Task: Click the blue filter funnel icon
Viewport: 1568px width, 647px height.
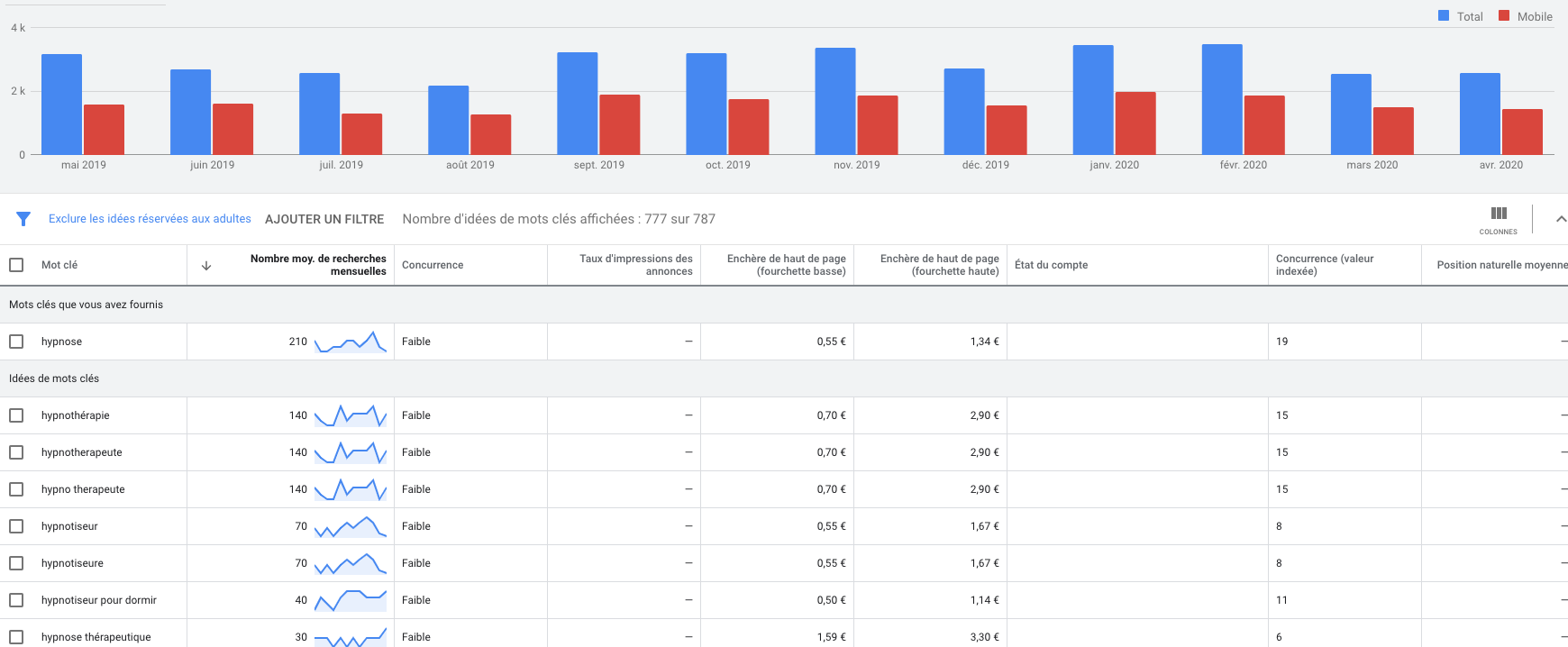Action: tap(23, 219)
